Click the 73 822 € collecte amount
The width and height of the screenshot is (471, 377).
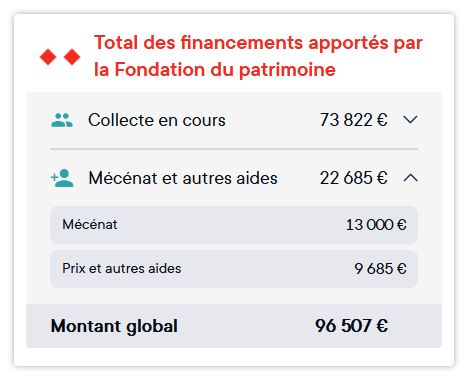tap(353, 120)
